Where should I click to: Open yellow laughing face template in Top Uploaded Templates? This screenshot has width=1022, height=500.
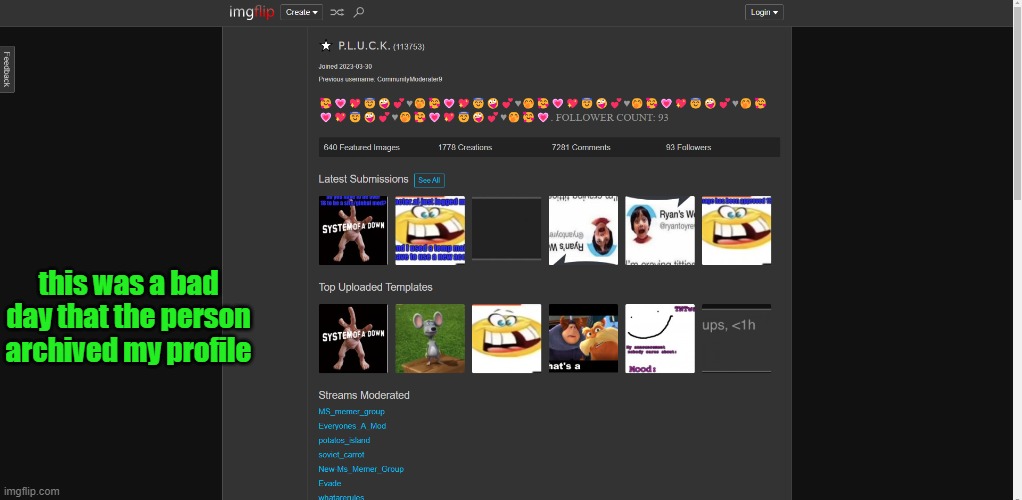pyautogui.click(x=506, y=338)
